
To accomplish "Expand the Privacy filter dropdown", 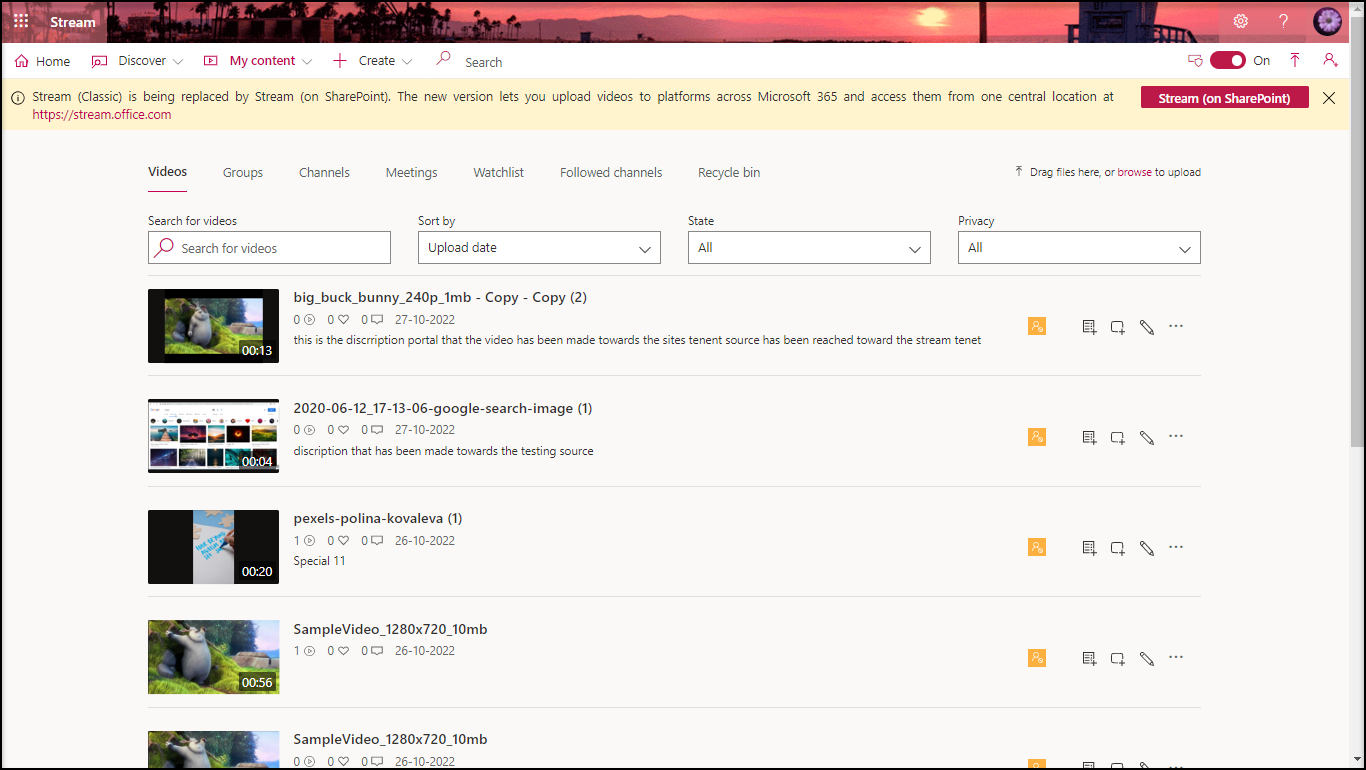I will click(x=1079, y=248).
